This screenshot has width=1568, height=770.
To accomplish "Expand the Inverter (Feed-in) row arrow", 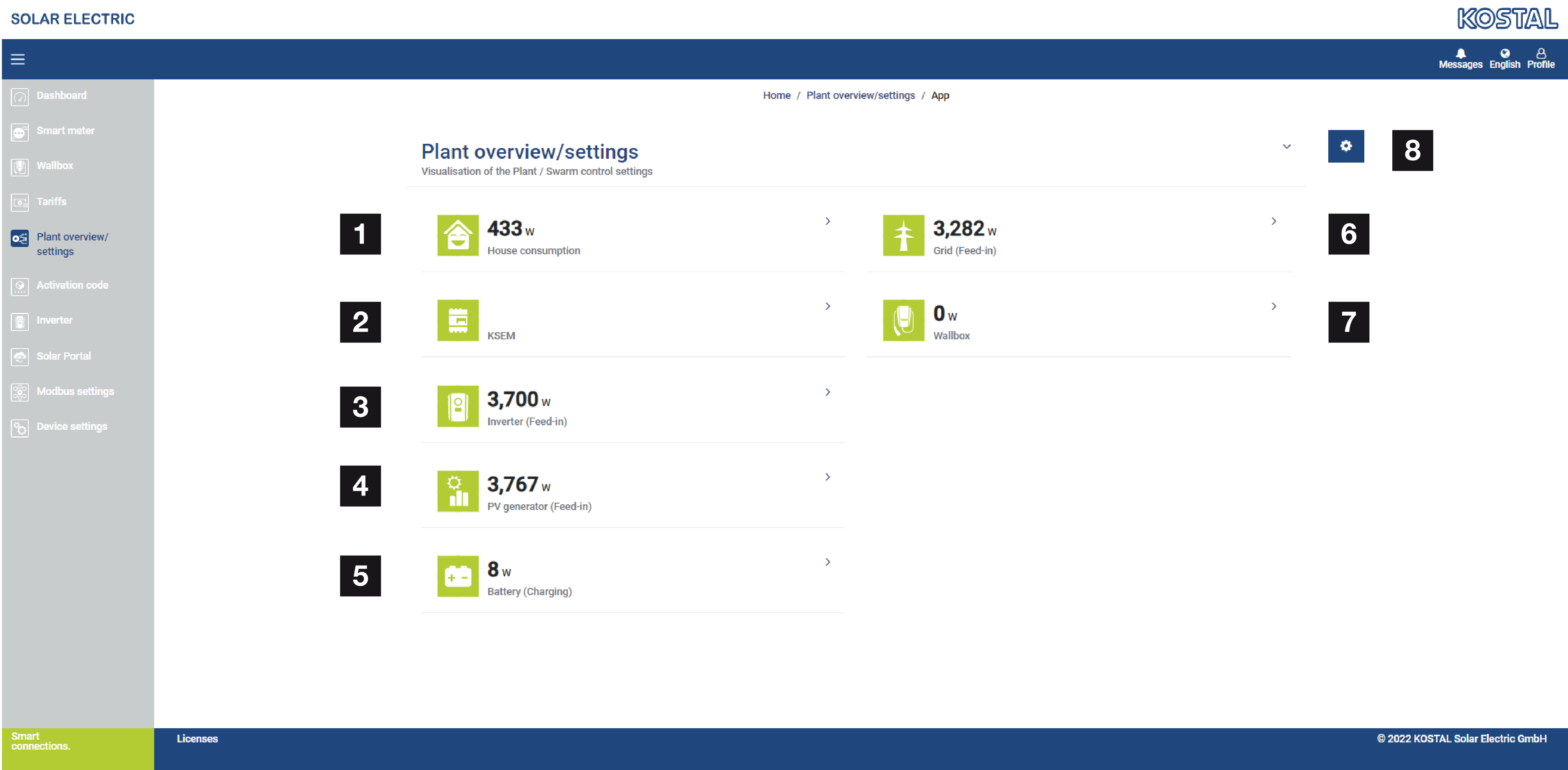I will pyautogui.click(x=827, y=392).
